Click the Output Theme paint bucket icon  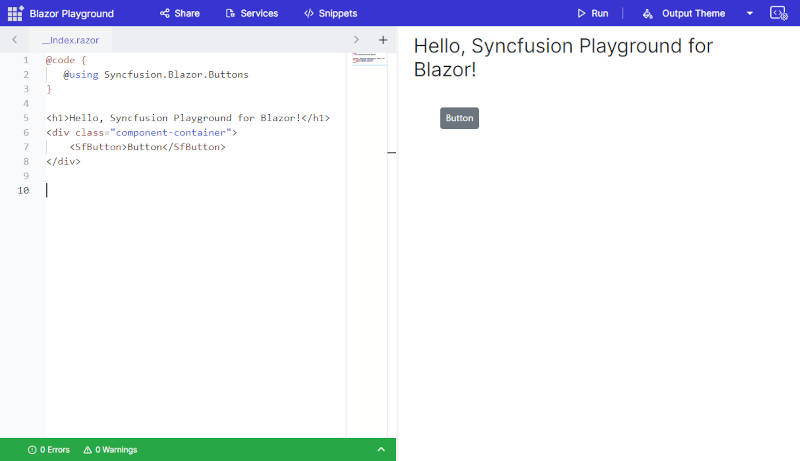pos(647,14)
